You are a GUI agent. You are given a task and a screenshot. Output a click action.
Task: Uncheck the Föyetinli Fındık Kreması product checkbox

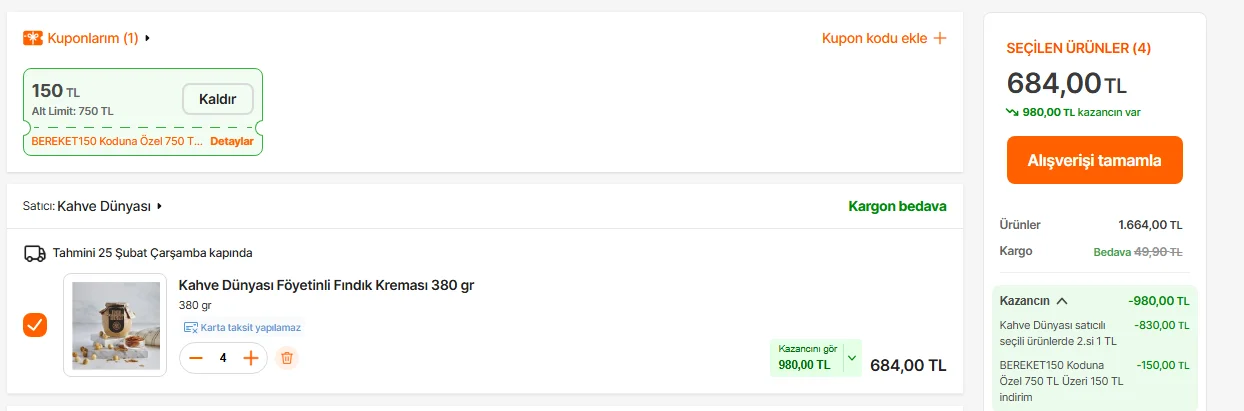click(x=35, y=325)
